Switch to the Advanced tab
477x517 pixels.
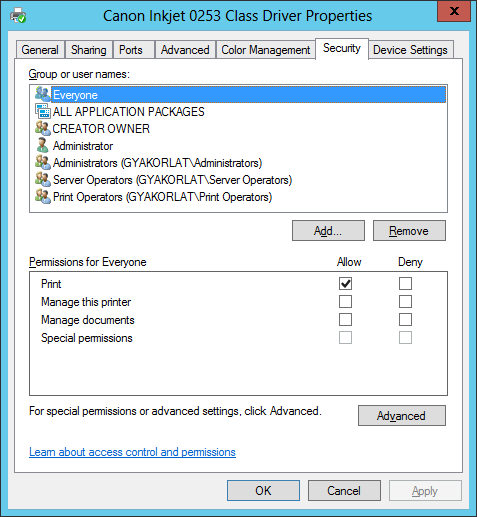point(185,50)
